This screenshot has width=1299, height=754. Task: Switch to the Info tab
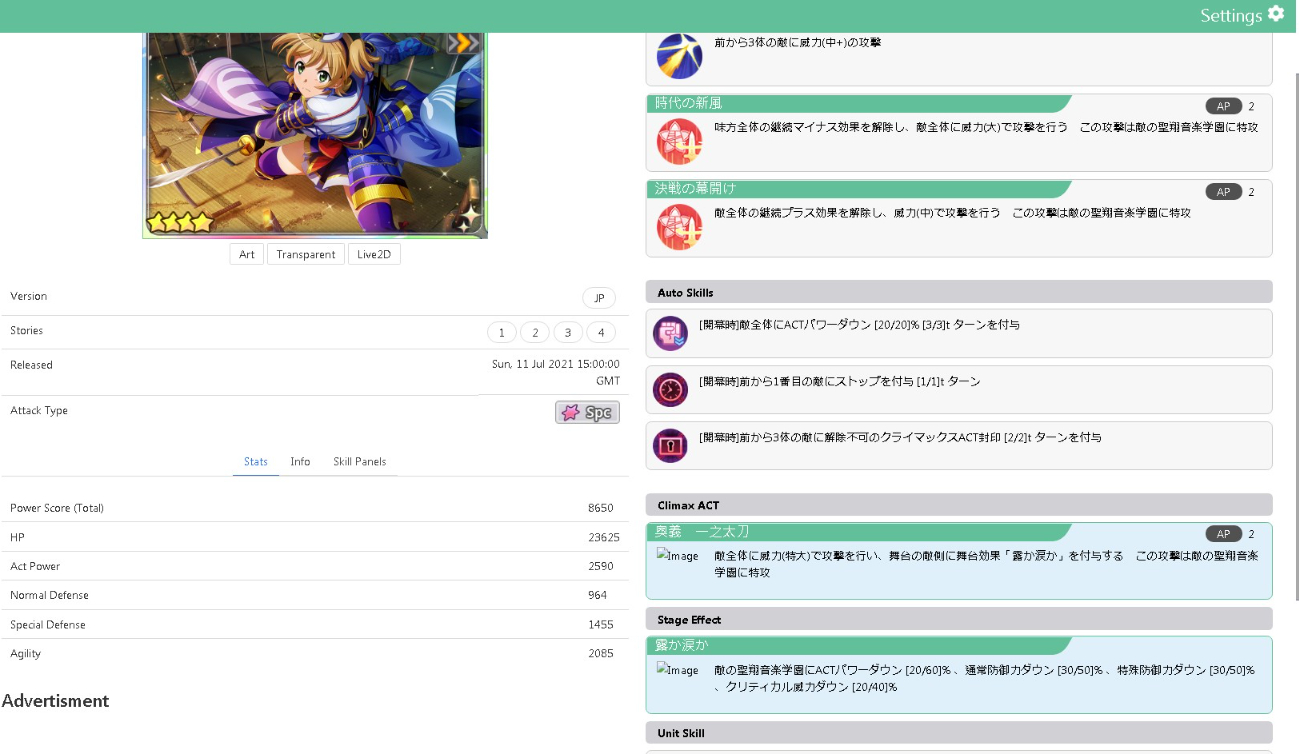click(300, 462)
